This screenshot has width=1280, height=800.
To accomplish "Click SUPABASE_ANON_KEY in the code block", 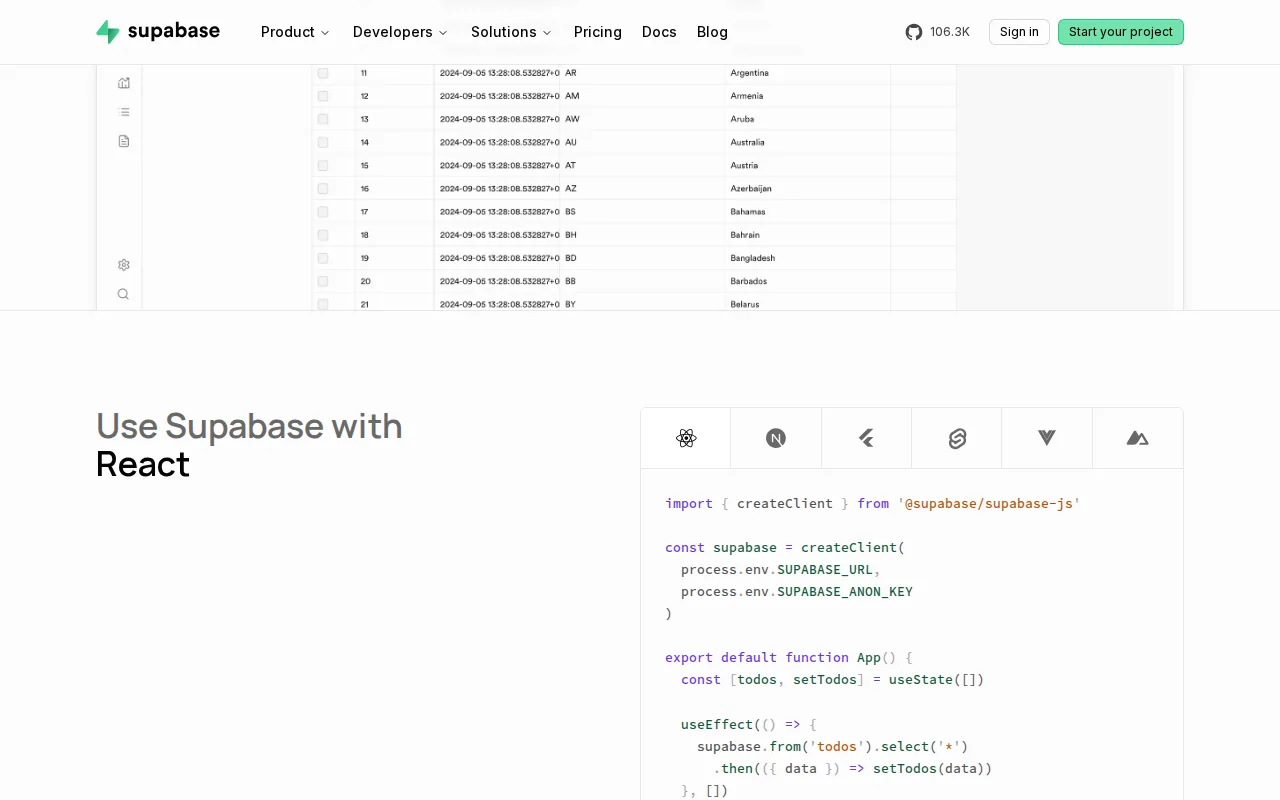I will coord(845,592).
